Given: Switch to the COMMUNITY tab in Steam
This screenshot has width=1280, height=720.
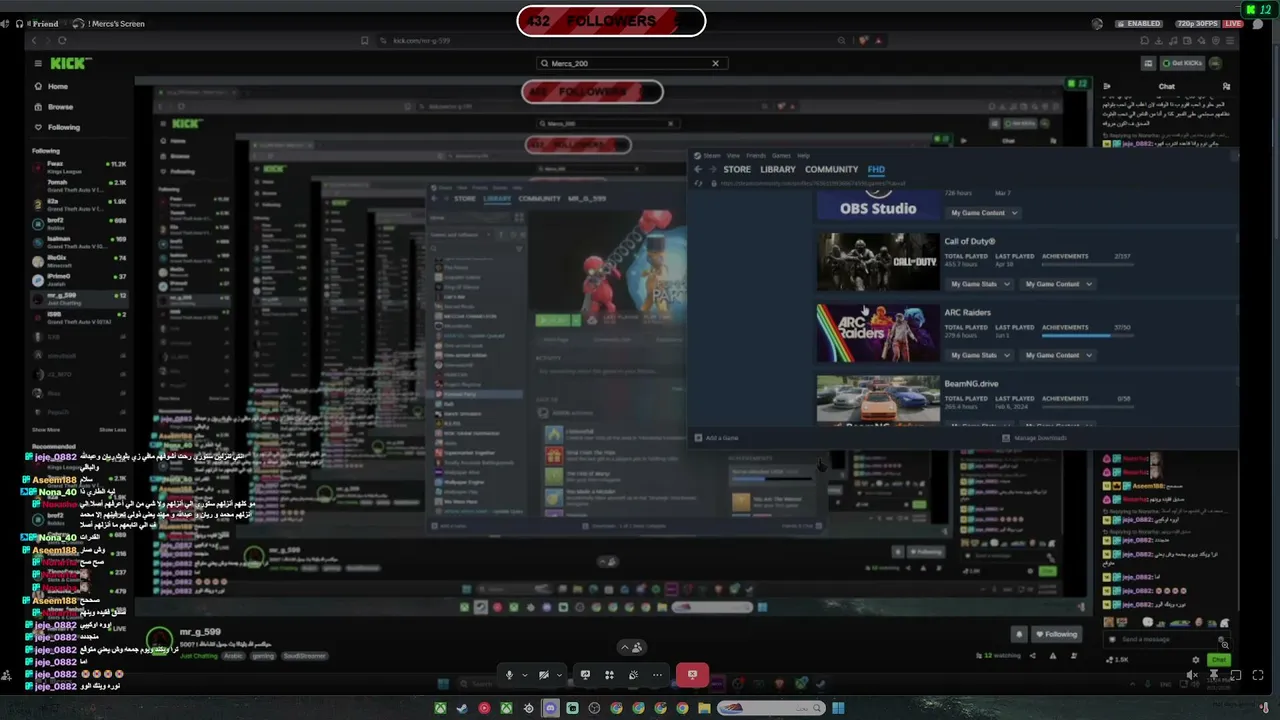Looking at the screenshot, I should pyautogui.click(x=831, y=169).
